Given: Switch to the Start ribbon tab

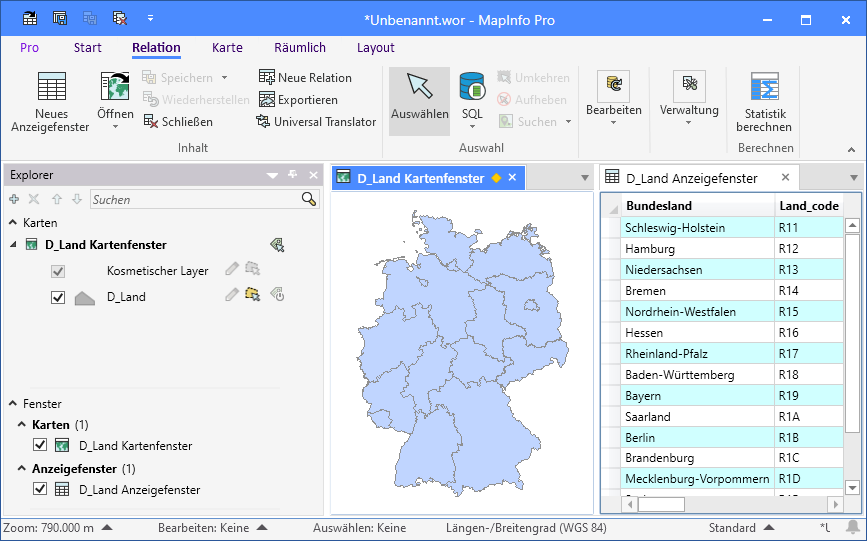Looking at the screenshot, I should coord(87,48).
